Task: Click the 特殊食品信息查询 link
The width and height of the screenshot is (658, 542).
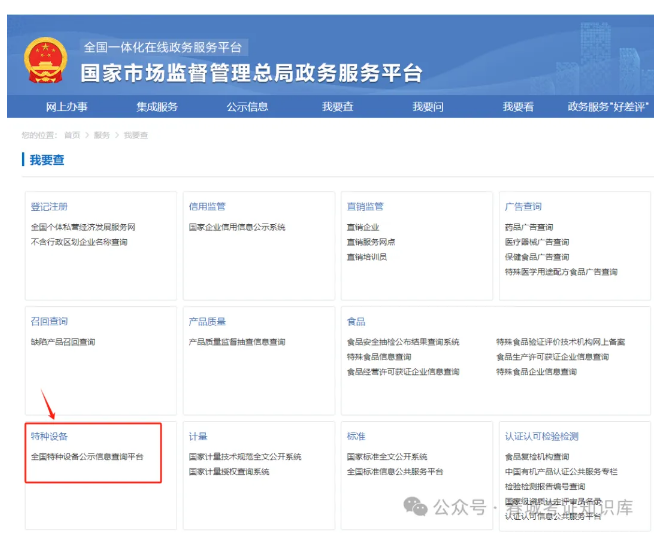Action: point(379,357)
